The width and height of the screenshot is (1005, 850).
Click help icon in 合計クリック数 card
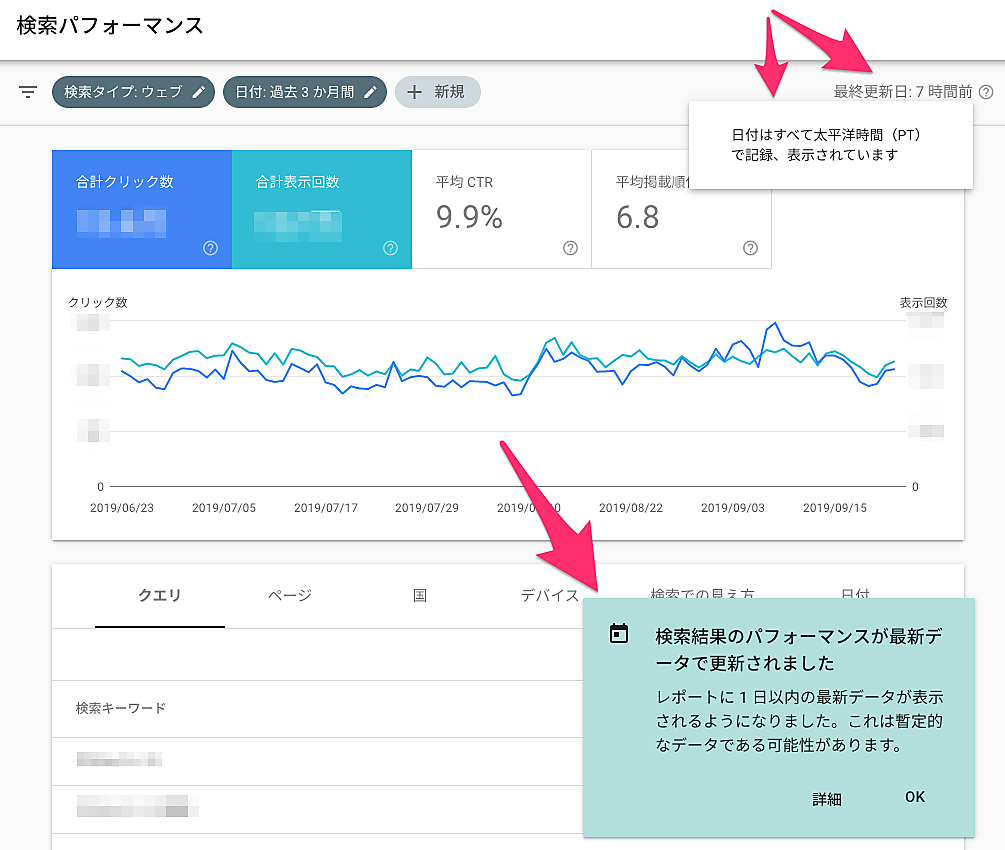pyautogui.click(x=210, y=248)
